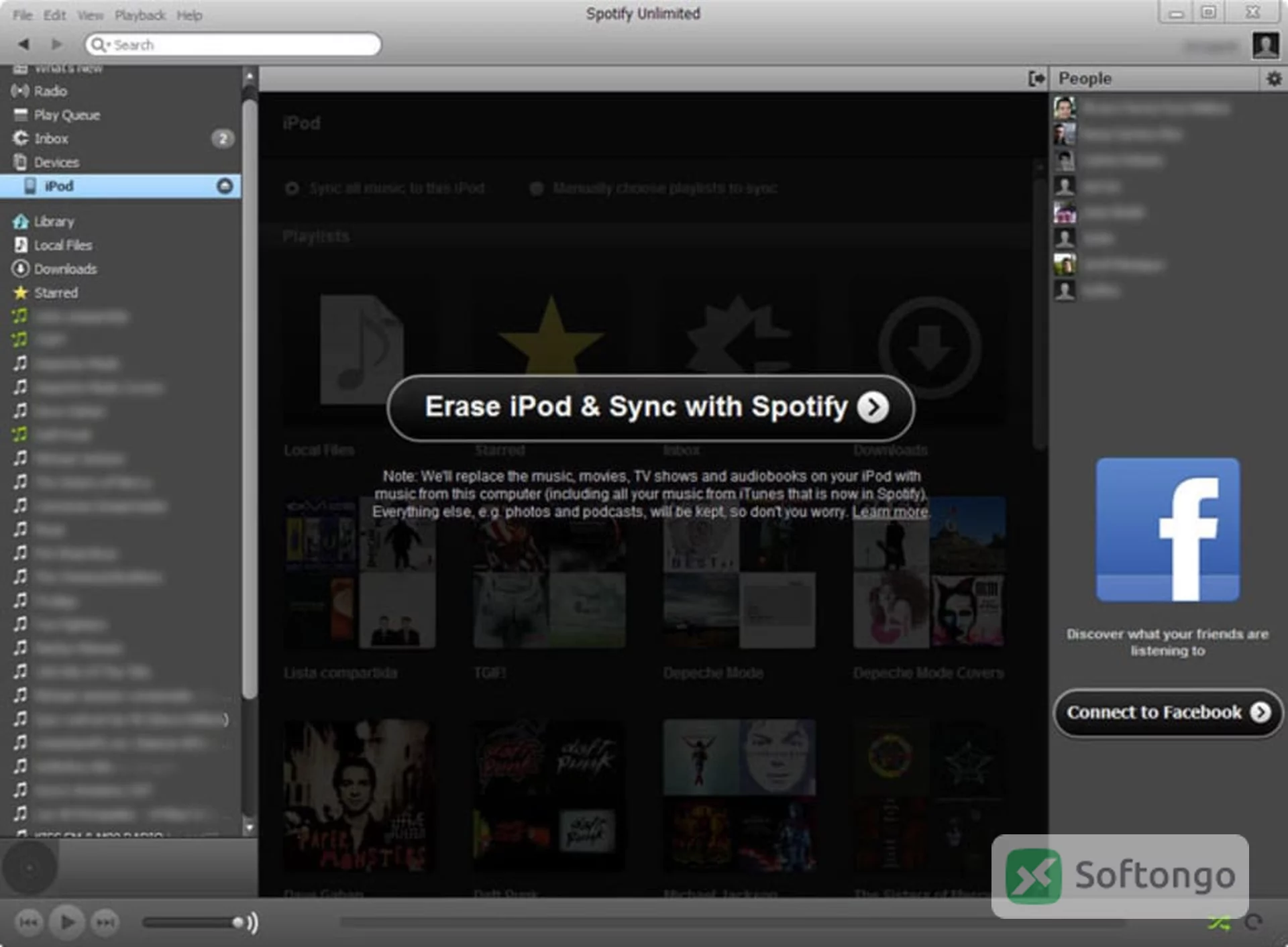Open the Depeche Mode playlist cover
This screenshot has height=947, width=1288.
click(739, 572)
